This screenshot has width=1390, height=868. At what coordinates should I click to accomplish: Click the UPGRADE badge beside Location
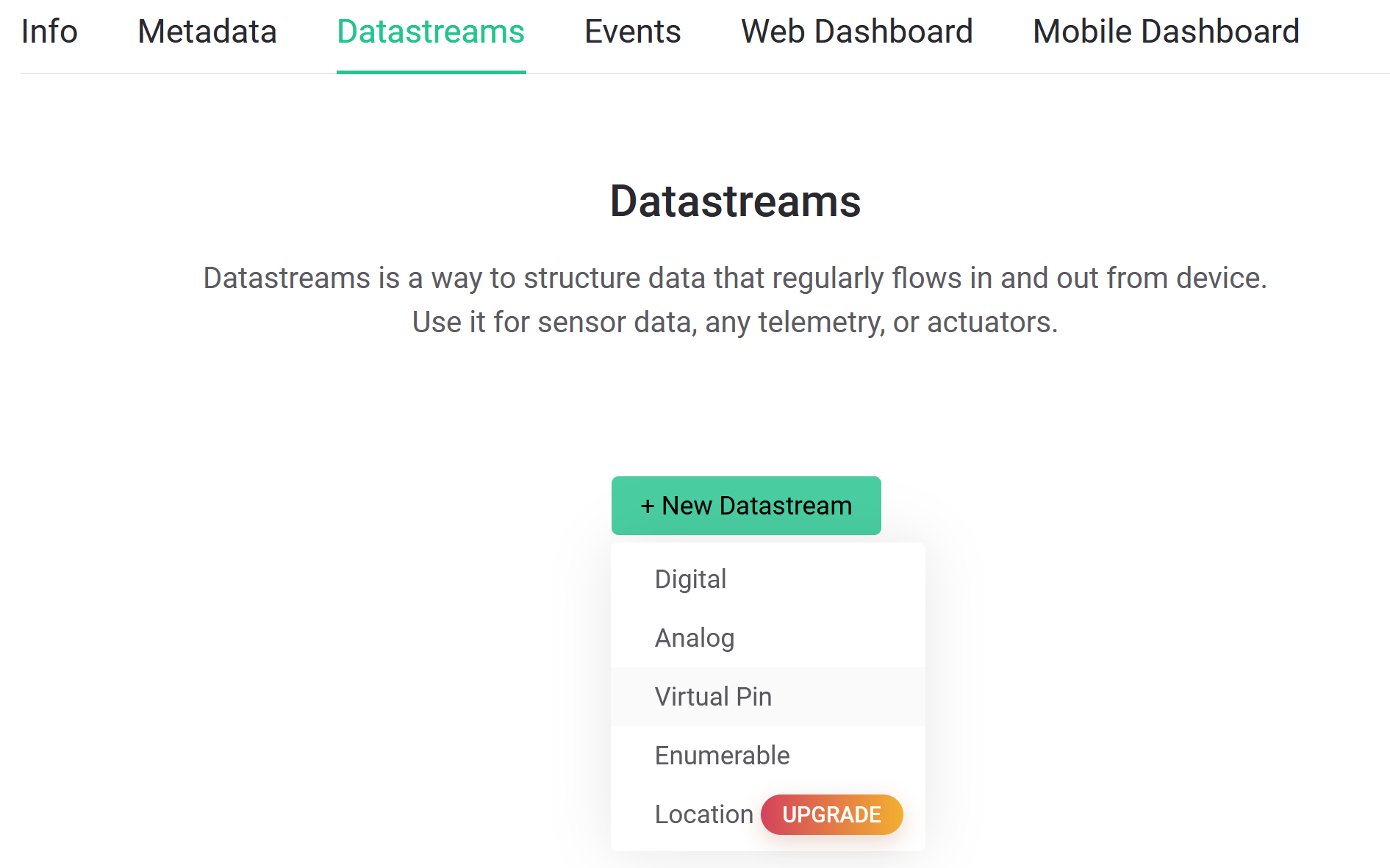click(x=832, y=814)
